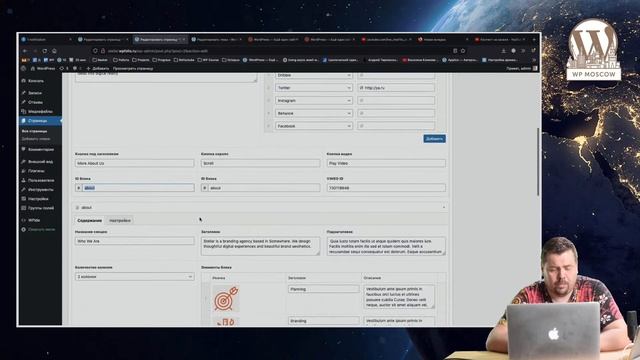Click the Добавить новую submenu link

click(36, 139)
